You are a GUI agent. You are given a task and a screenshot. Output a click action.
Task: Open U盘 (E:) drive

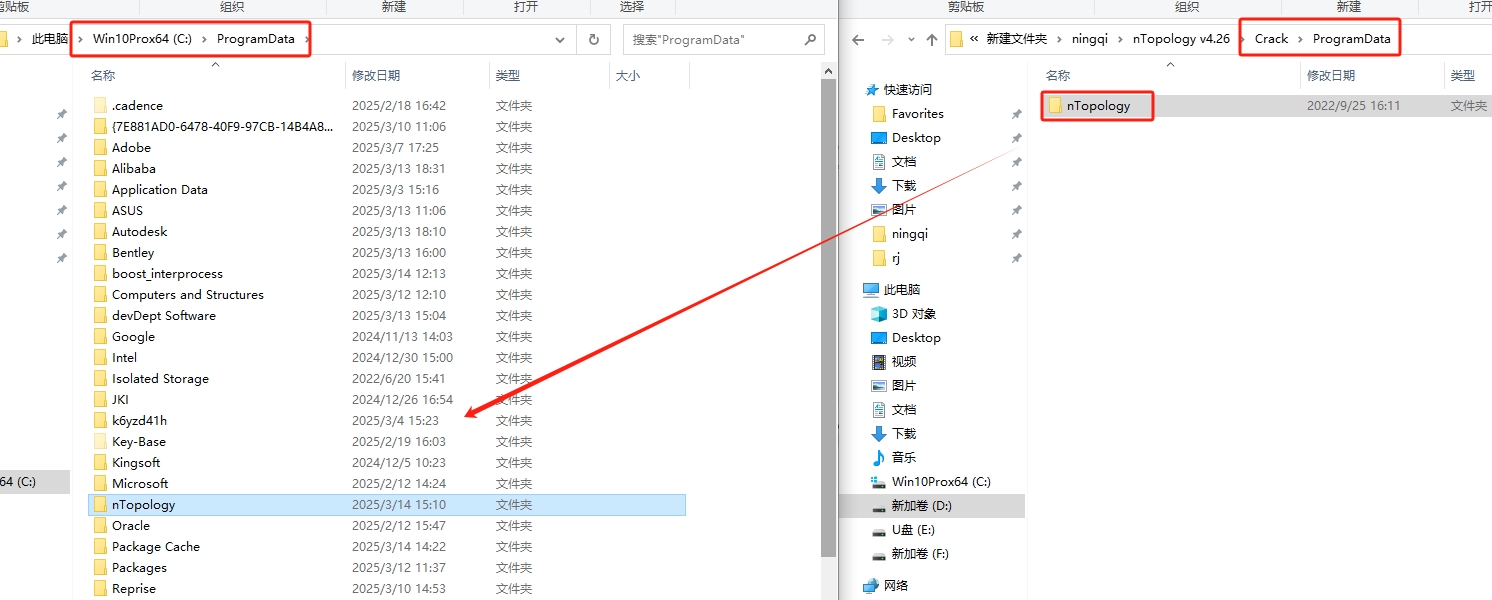[x=913, y=529]
